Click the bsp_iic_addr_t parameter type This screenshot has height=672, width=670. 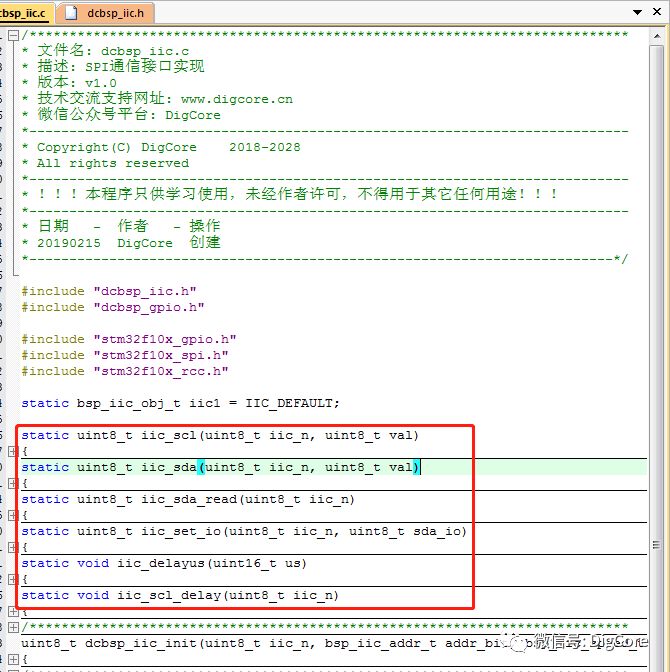pyautogui.click(x=381, y=643)
